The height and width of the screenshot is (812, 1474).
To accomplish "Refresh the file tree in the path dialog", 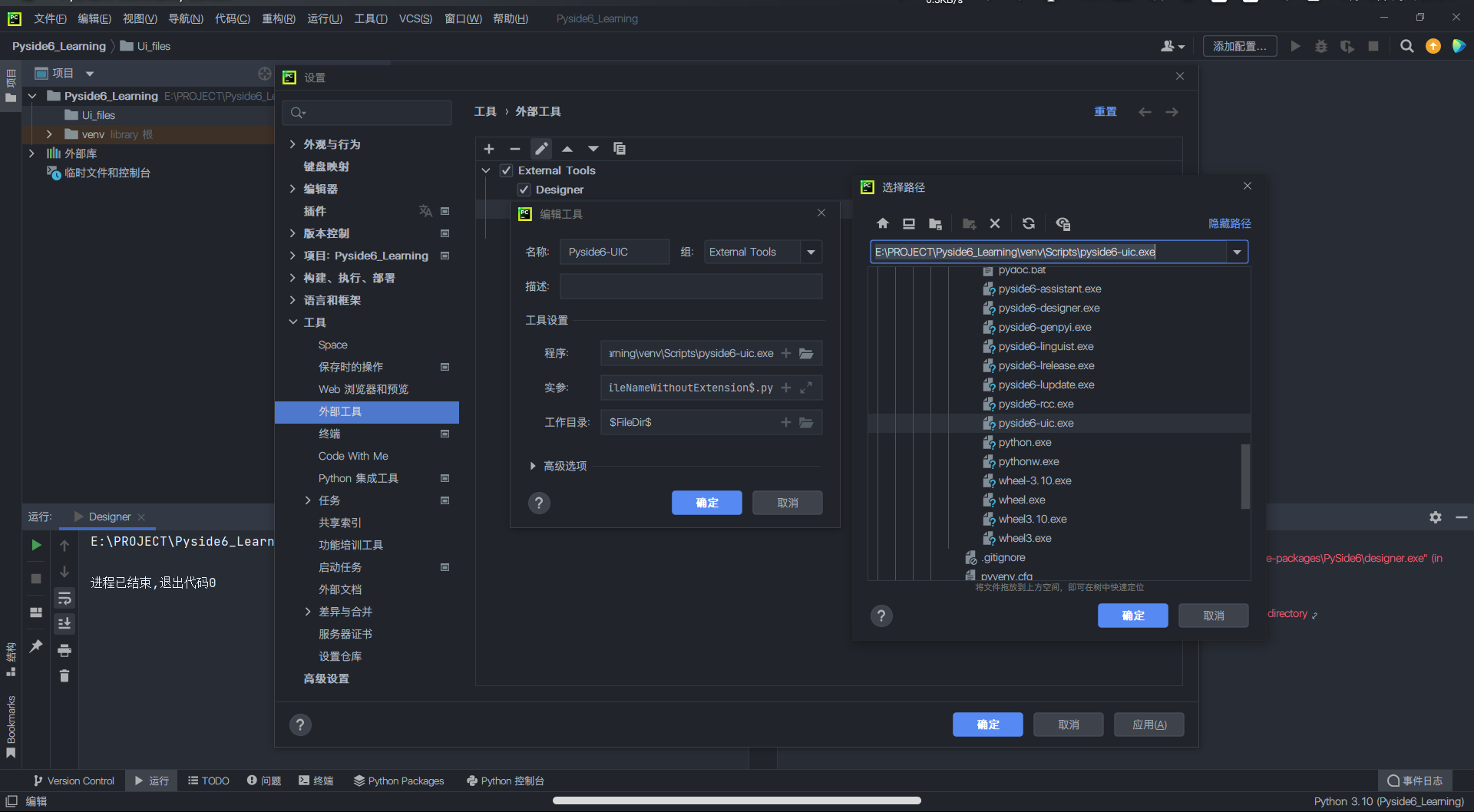I will (1029, 223).
